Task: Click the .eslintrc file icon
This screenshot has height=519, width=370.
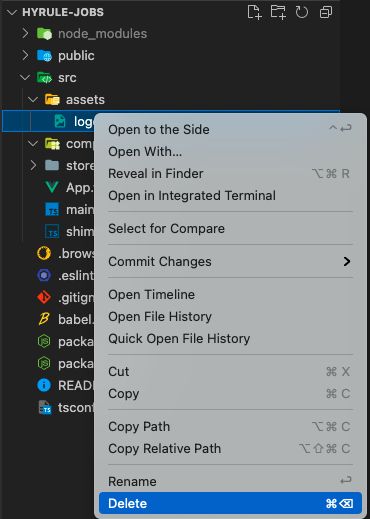Action: coord(44,275)
